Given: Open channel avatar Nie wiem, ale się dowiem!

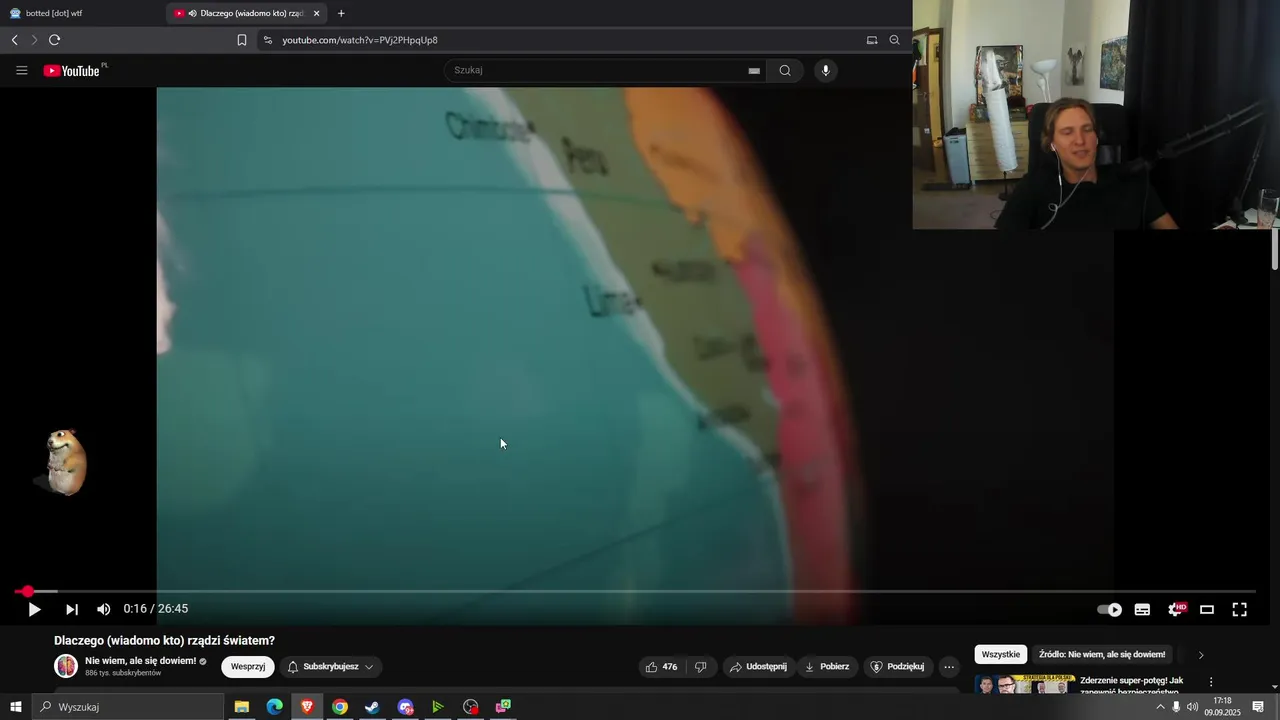Looking at the screenshot, I should (x=66, y=666).
